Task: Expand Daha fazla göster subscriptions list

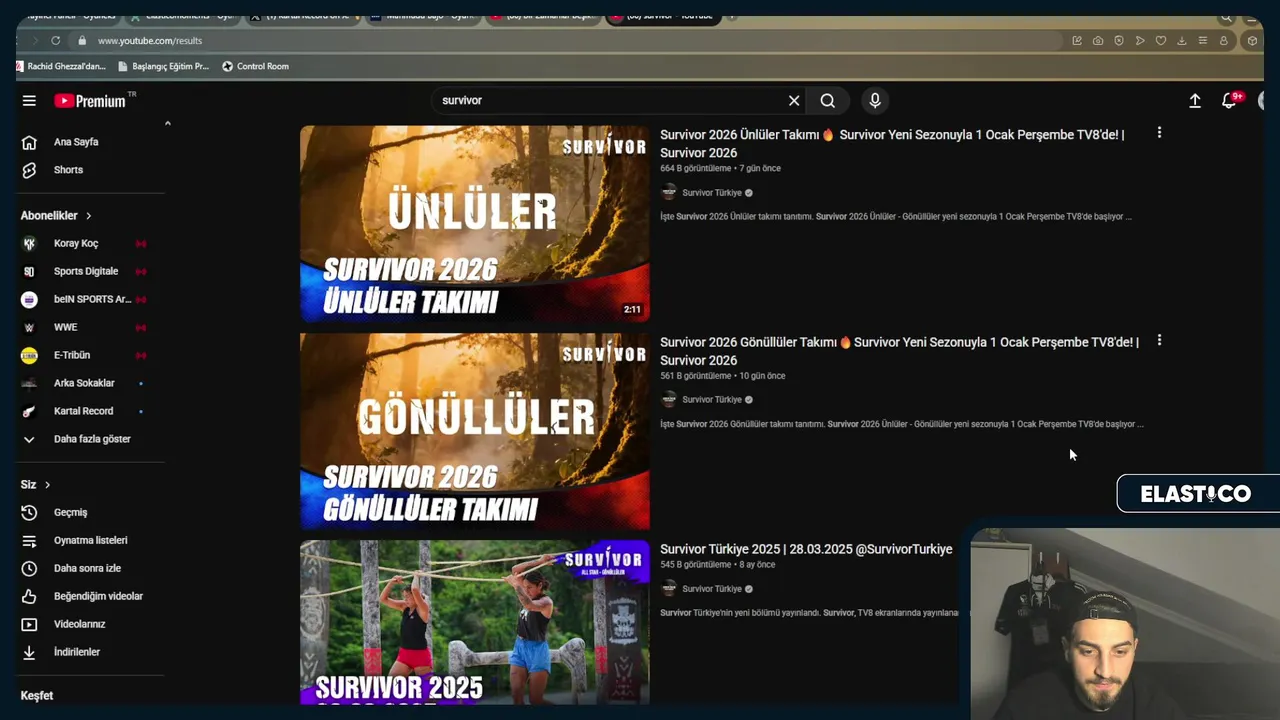Action: pyautogui.click(x=90, y=439)
